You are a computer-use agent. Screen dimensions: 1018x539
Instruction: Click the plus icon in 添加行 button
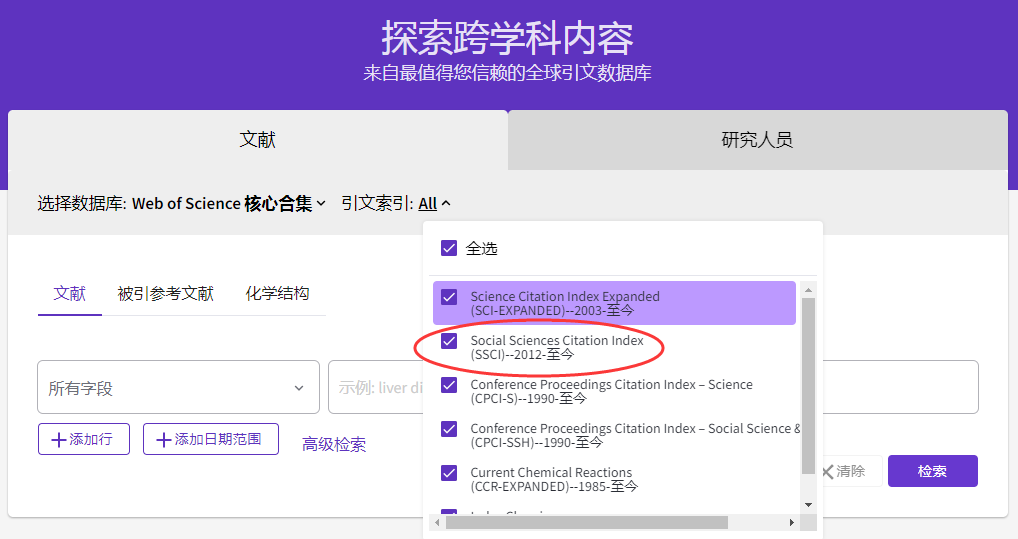(59, 440)
